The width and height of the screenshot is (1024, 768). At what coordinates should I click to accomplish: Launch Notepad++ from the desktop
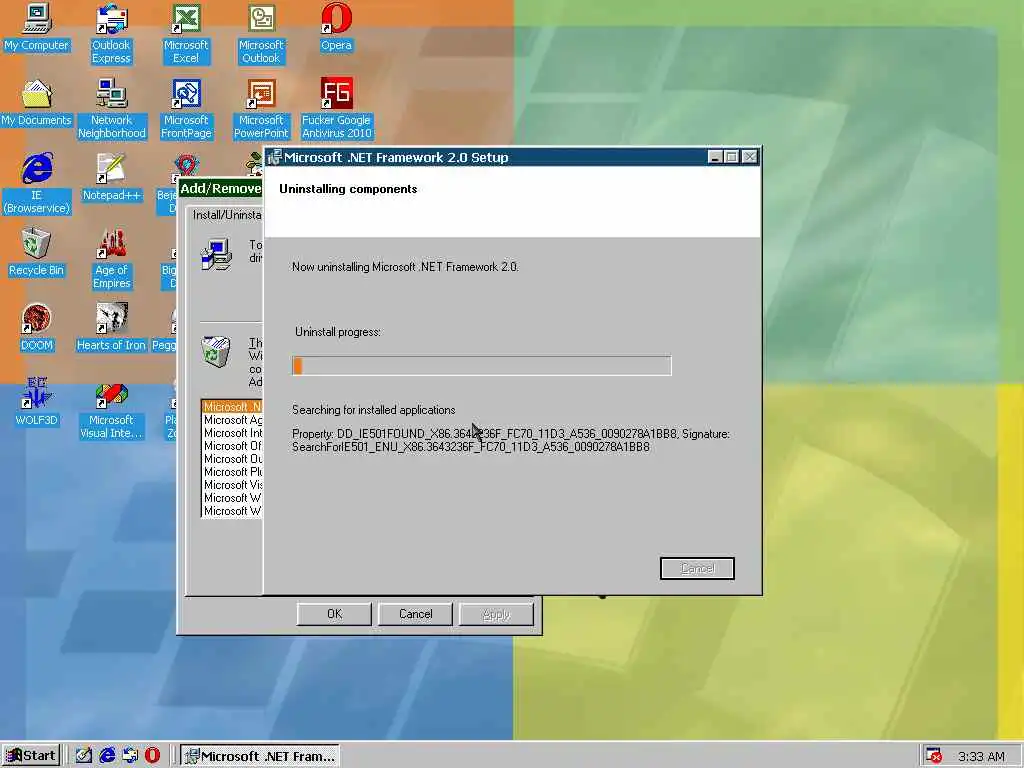coord(112,178)
